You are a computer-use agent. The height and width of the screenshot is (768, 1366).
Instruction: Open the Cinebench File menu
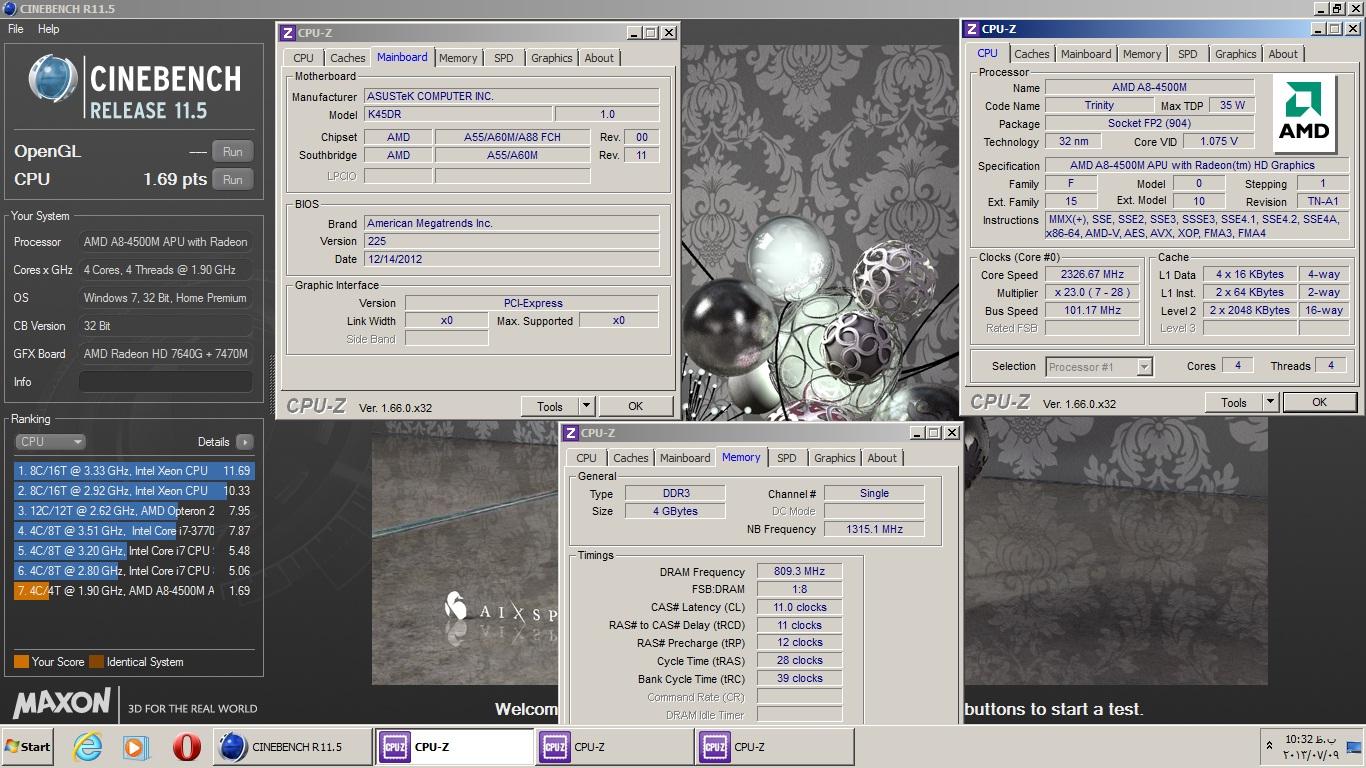tap(16, 29)
